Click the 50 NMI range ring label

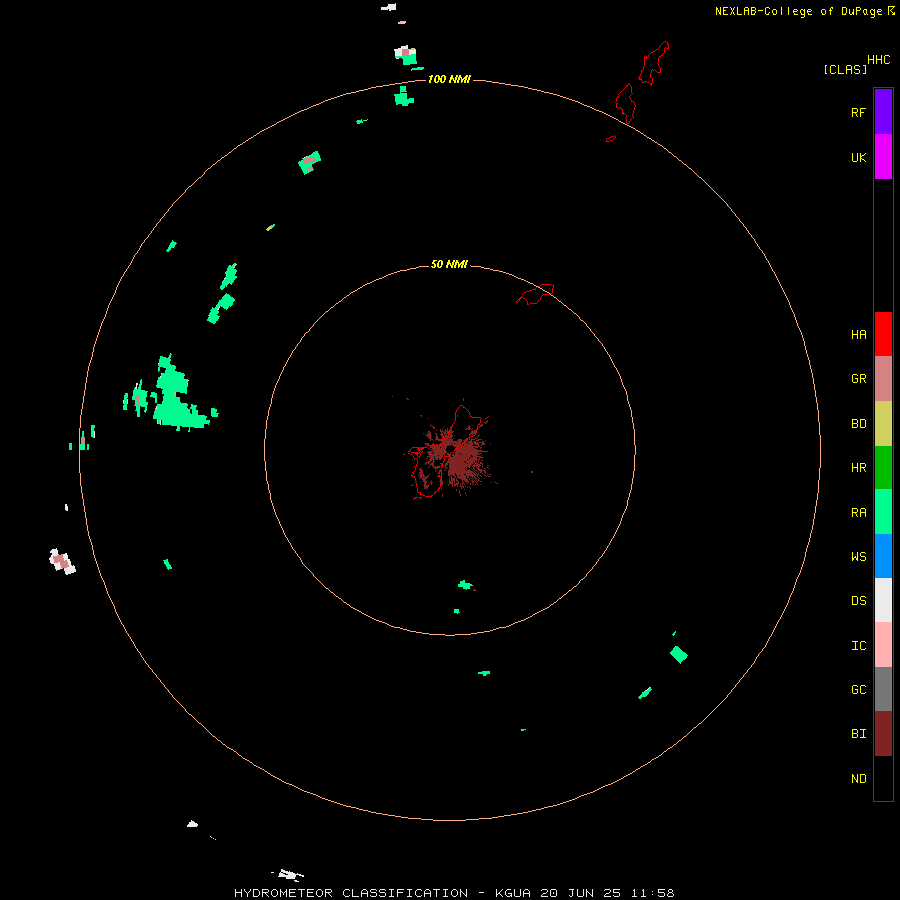(x=449, y=264)
